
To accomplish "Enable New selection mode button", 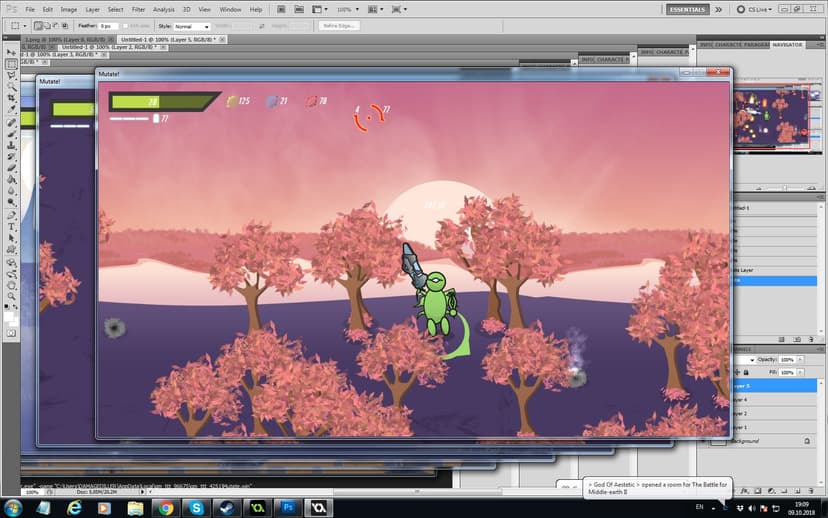I will tap(38, 25).
